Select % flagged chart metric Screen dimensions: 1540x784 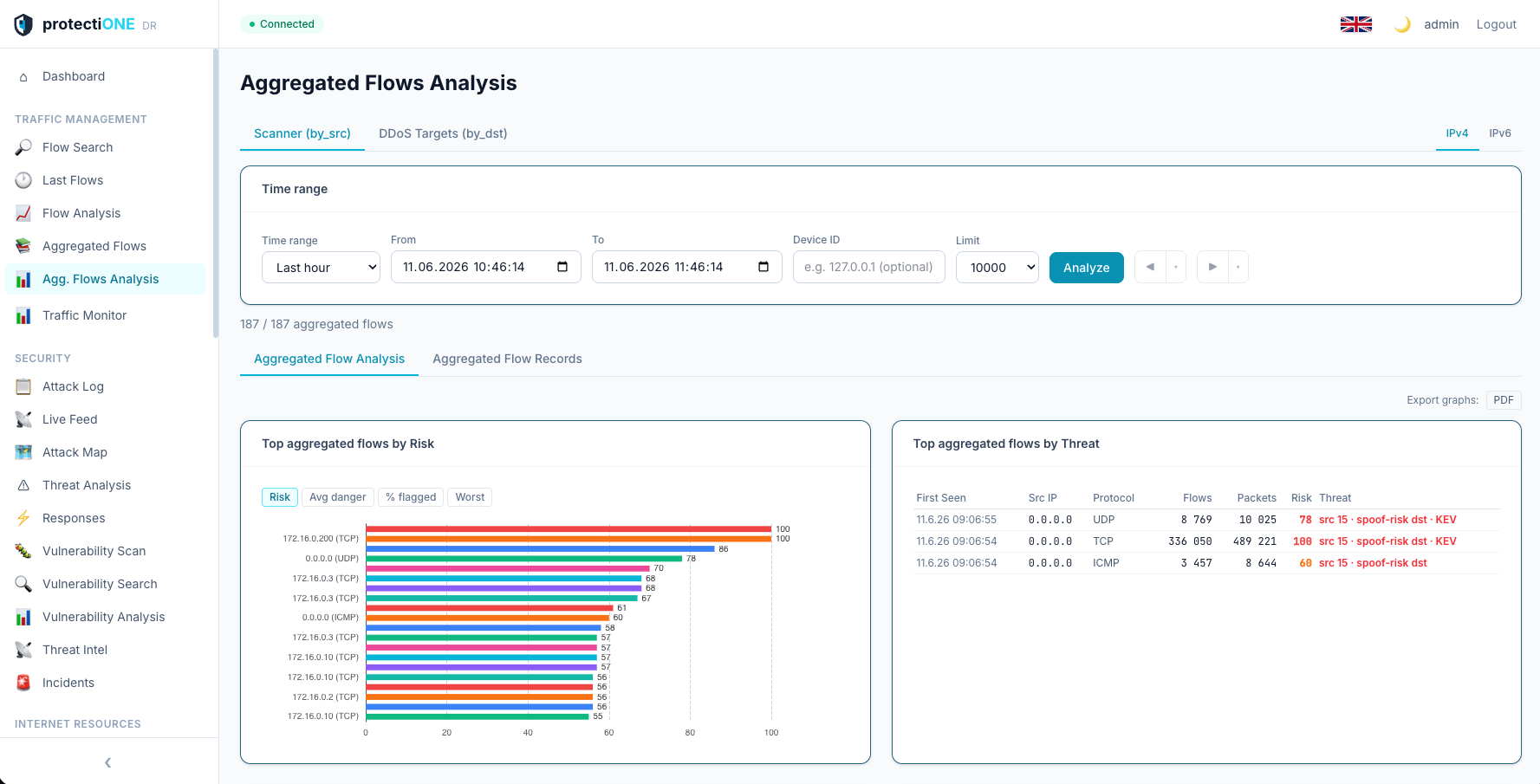411,497
